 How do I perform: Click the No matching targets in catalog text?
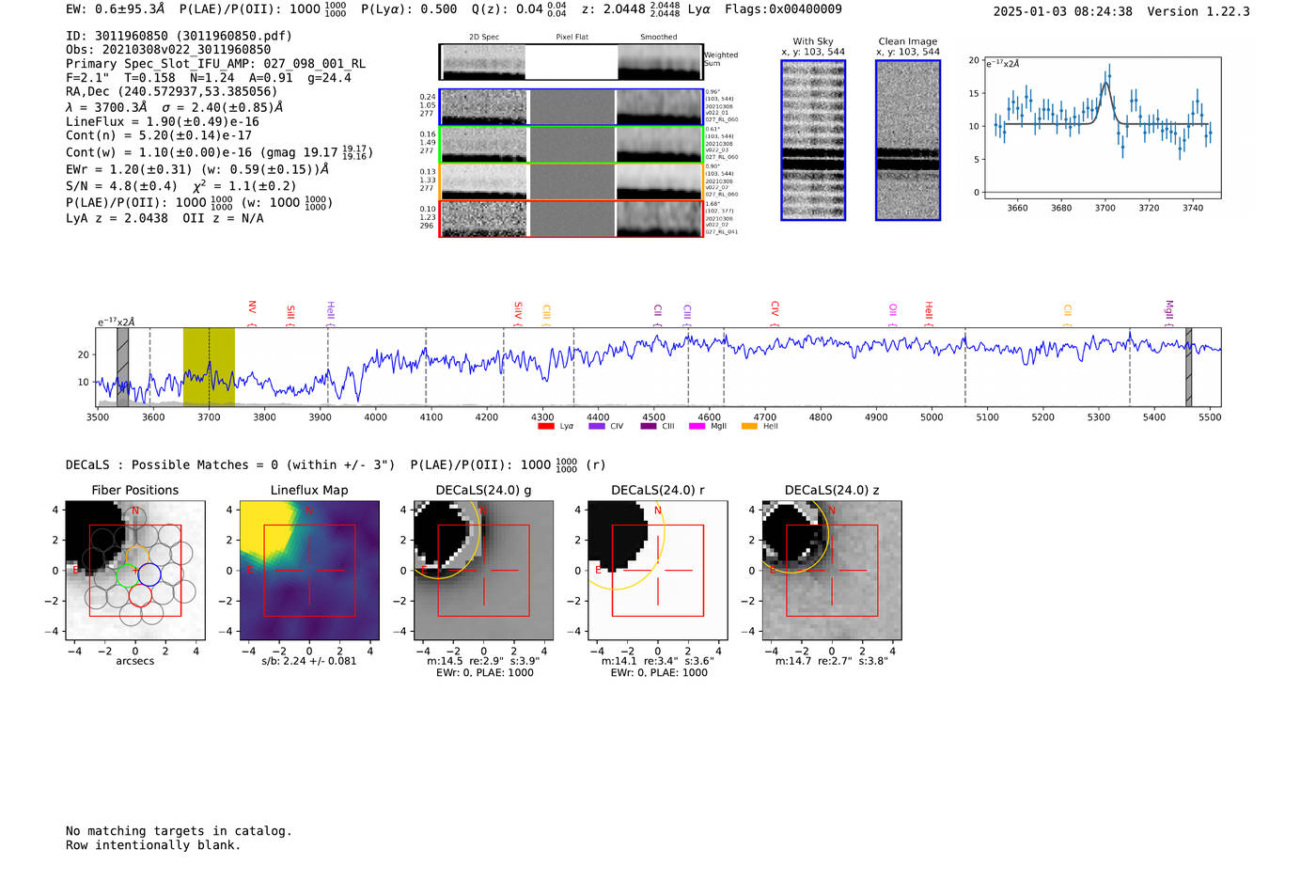[179, 831]
